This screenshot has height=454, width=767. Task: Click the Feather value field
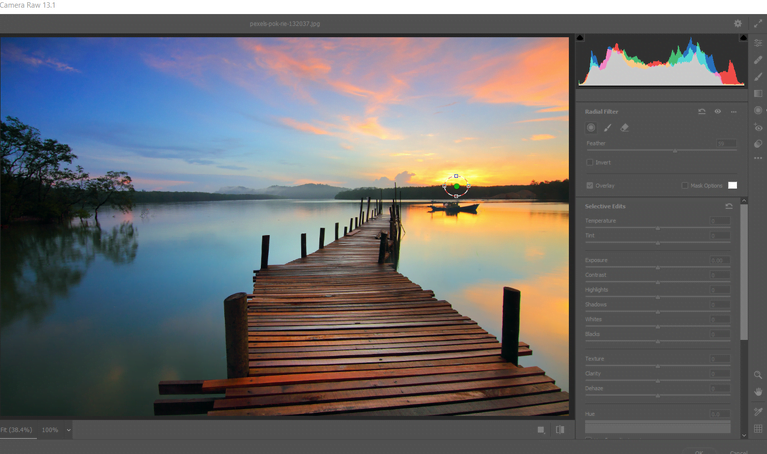pyautogui.click(x=726, y=143)
